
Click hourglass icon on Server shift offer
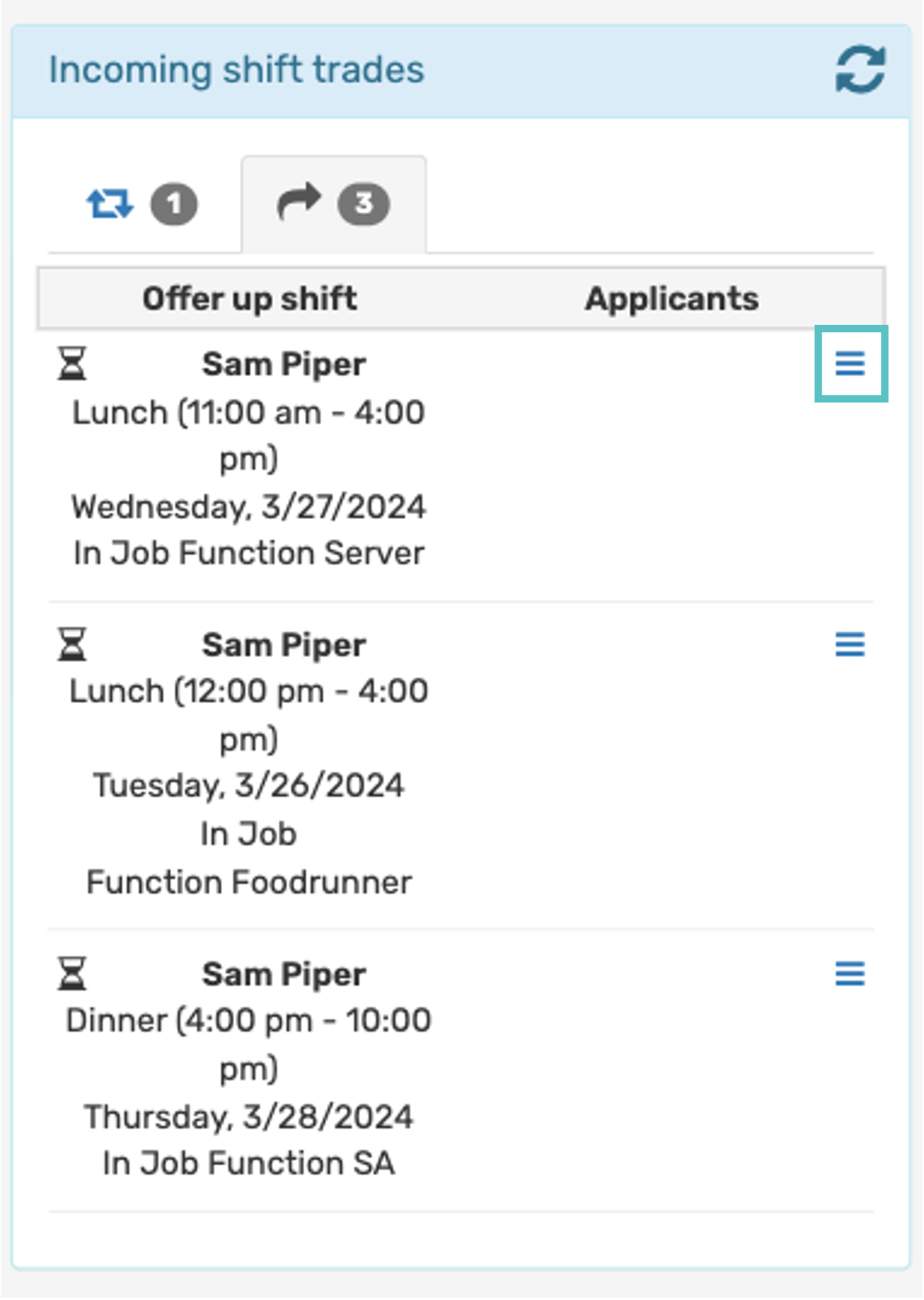72,363
